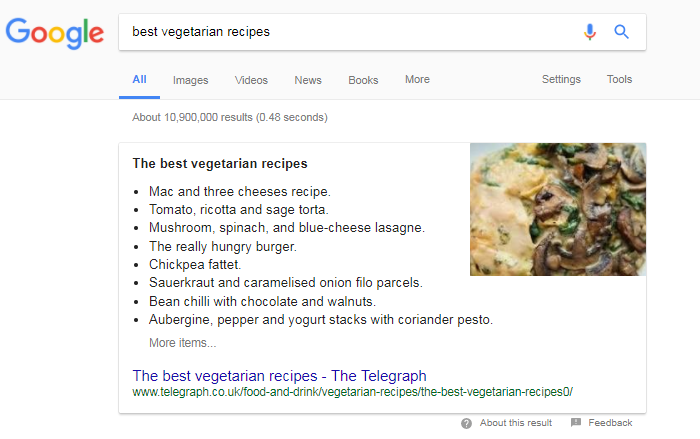Click the mushroom lasagne thumbnail image
The width and height of the screenshot is (700, 439).
pos(558,209)
